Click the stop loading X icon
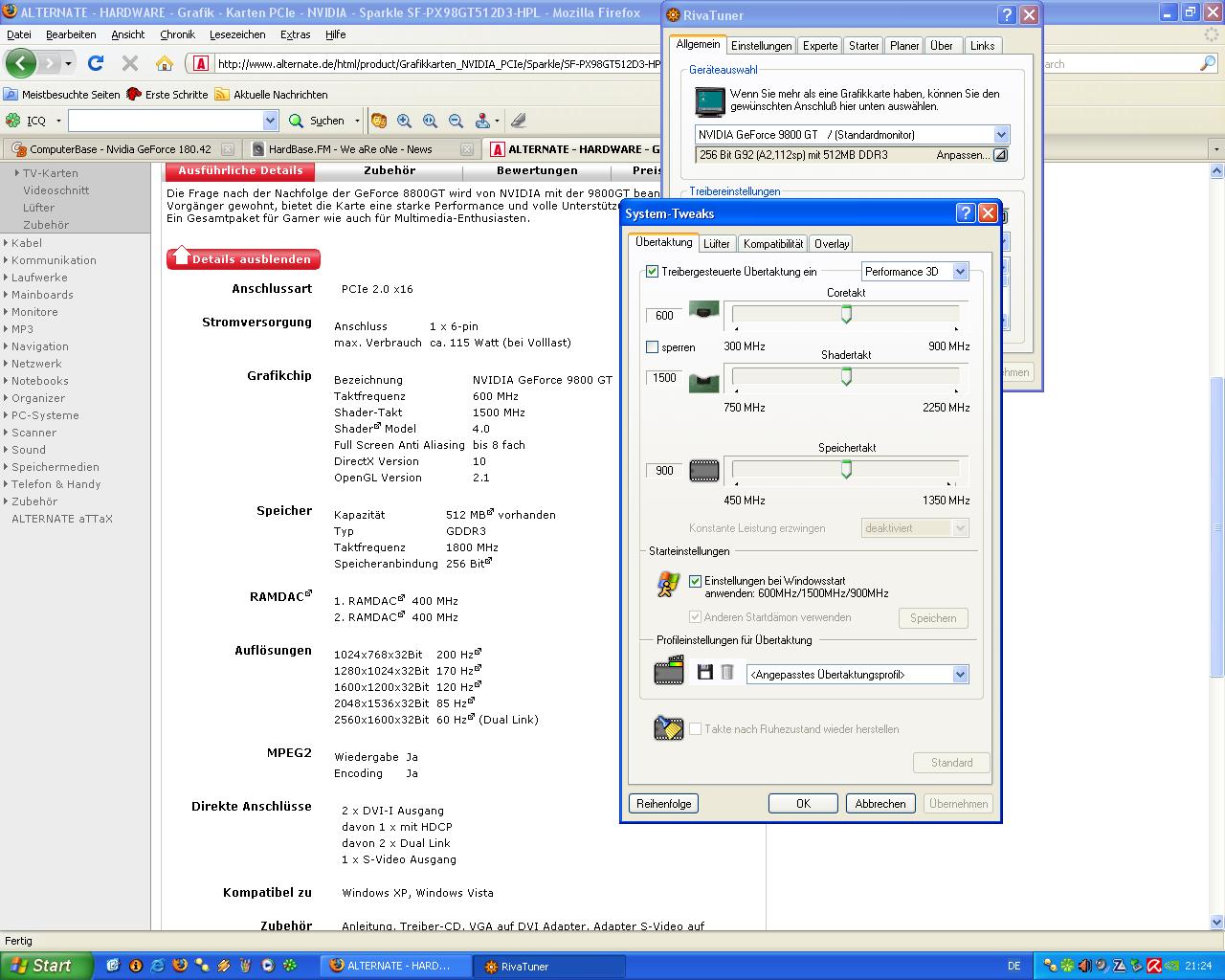 point(130,63)
